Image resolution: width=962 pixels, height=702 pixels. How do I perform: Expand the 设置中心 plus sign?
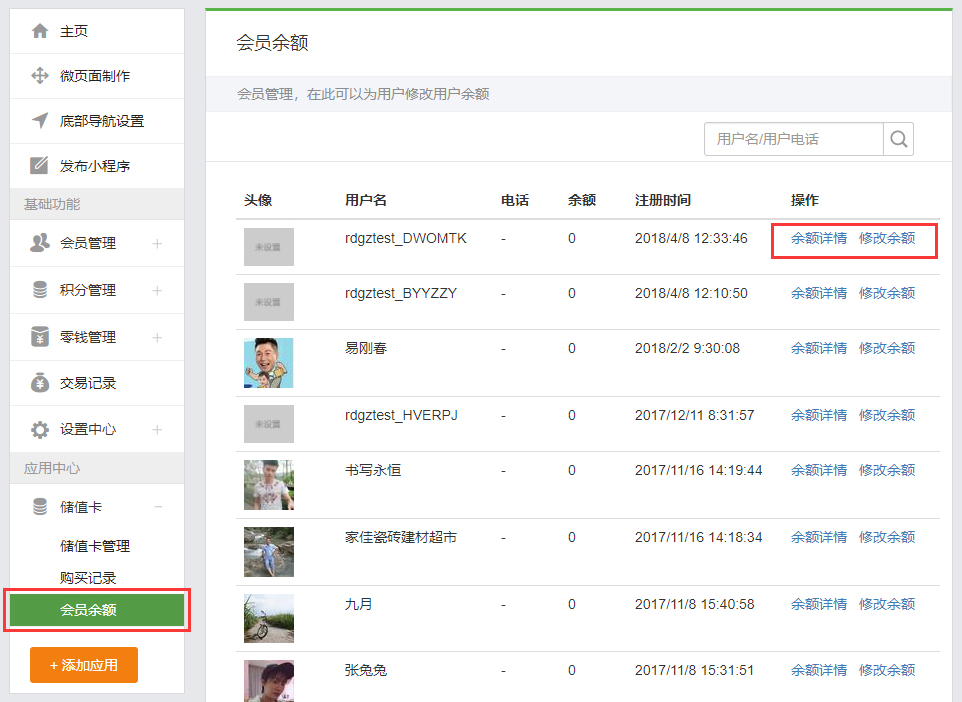coord(157,430)
